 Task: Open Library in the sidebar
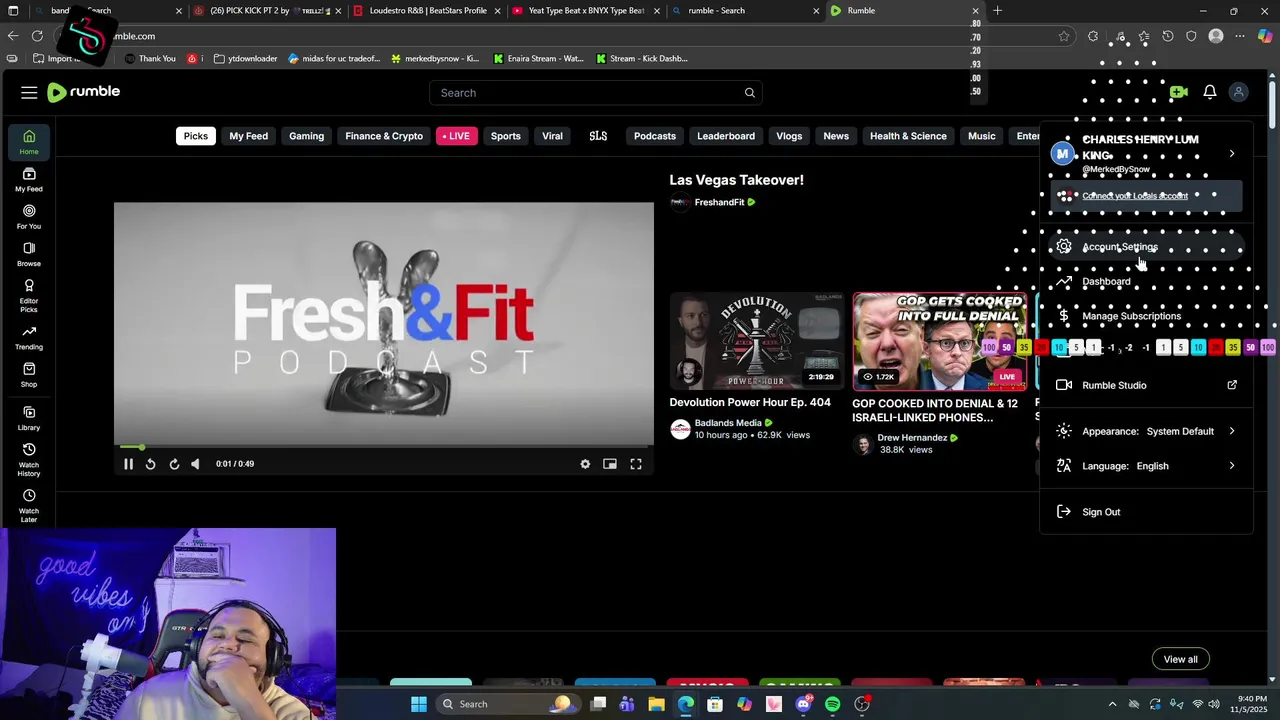tap(29, 418)
